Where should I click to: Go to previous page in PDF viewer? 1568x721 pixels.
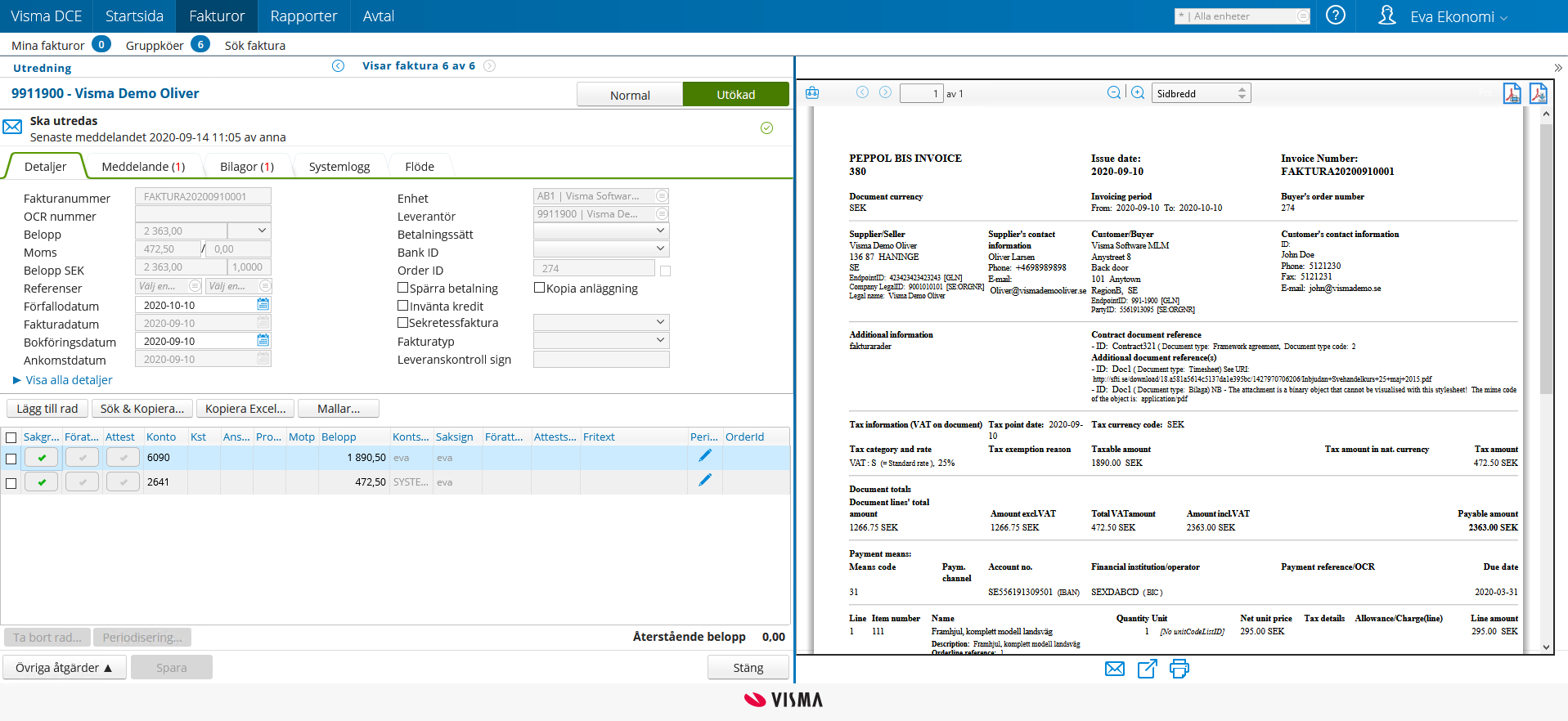point(862,92)
